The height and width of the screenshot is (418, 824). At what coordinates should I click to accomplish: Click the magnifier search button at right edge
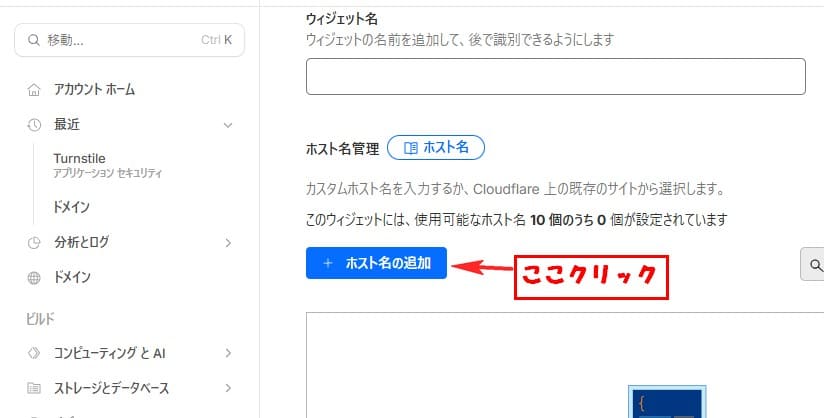click(x=813, y=264)
